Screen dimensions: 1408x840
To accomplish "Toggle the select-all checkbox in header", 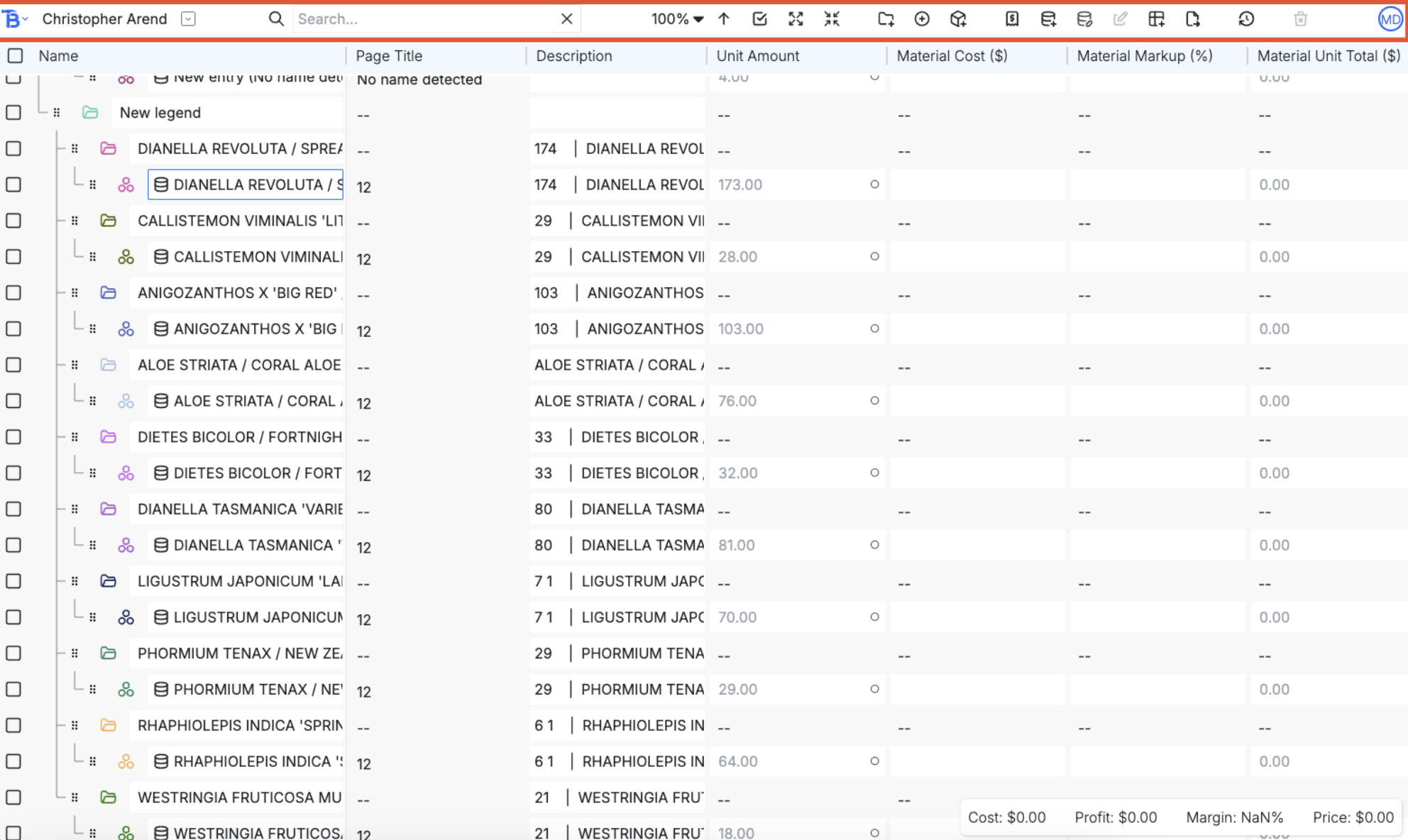I will coord(15,55).
